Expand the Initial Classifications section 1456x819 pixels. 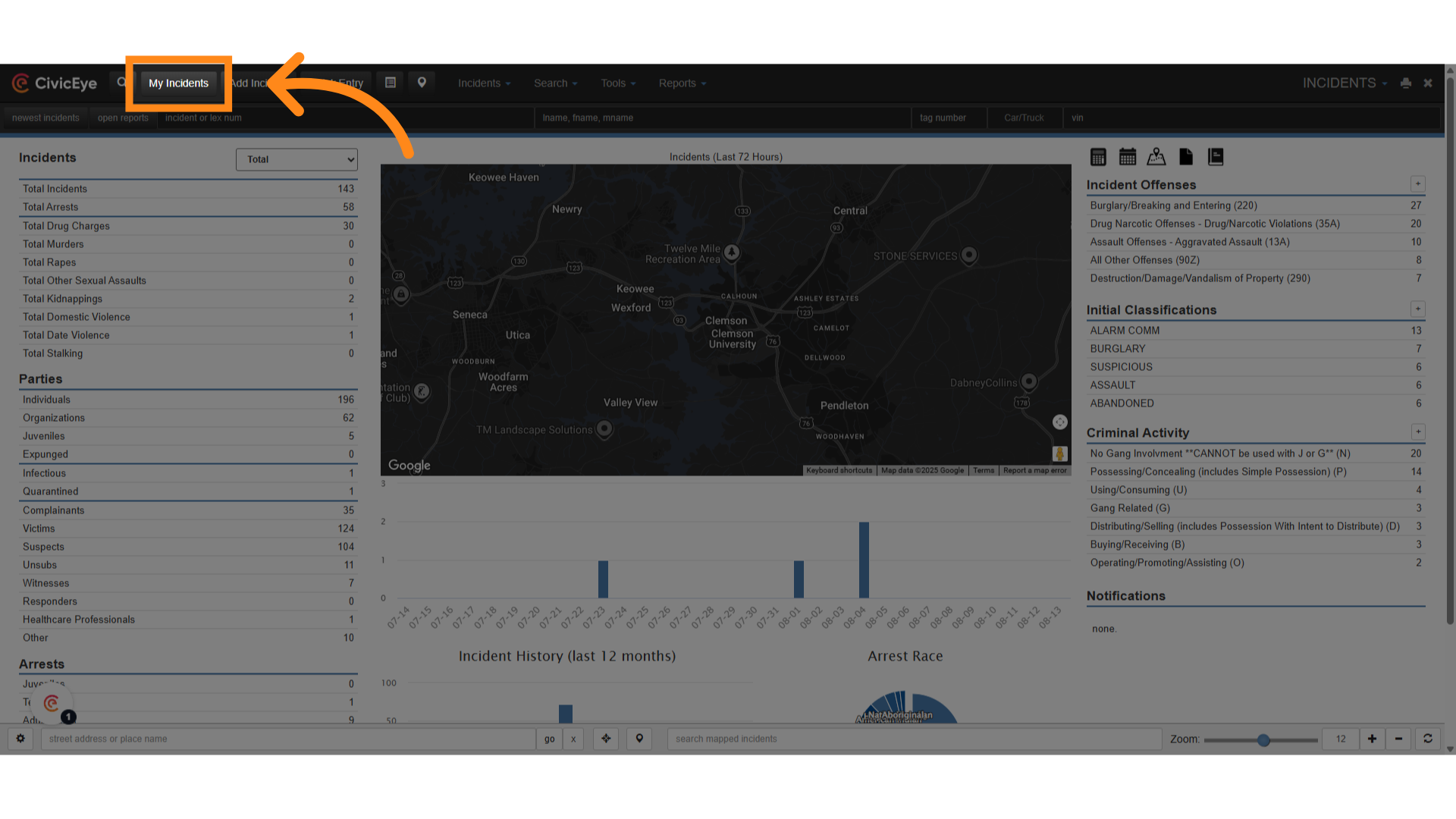[1417, 309]
